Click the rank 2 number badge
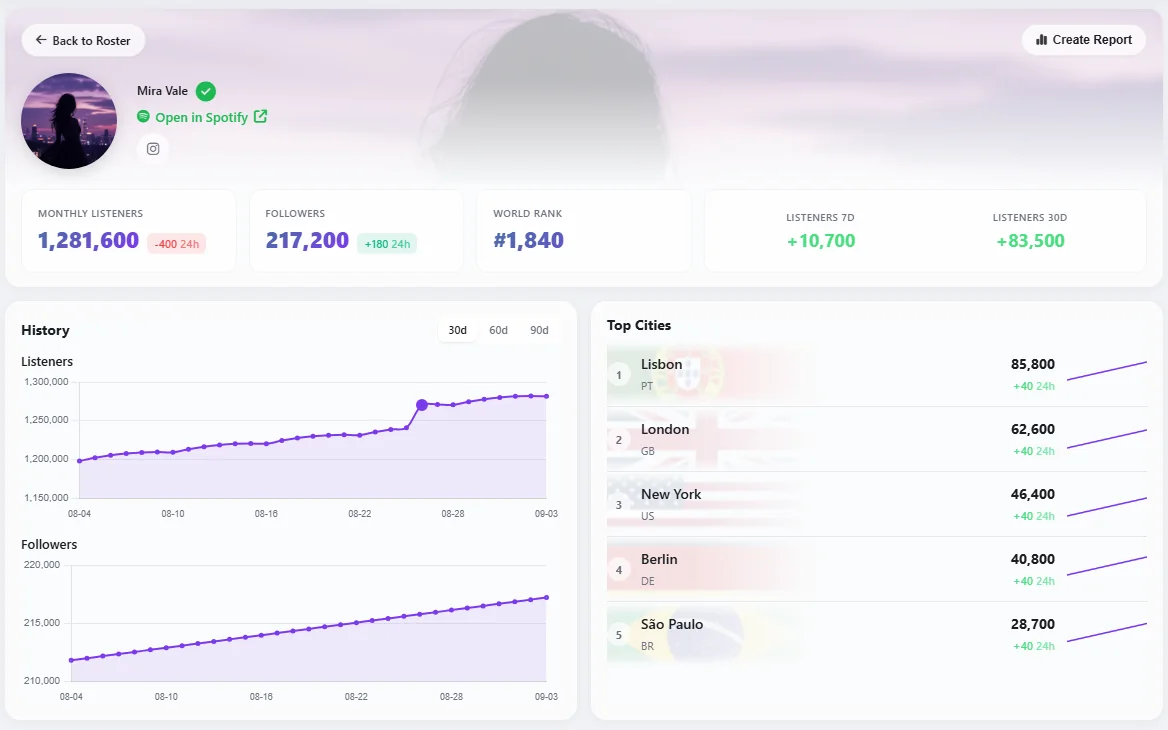 coord(619,439)
